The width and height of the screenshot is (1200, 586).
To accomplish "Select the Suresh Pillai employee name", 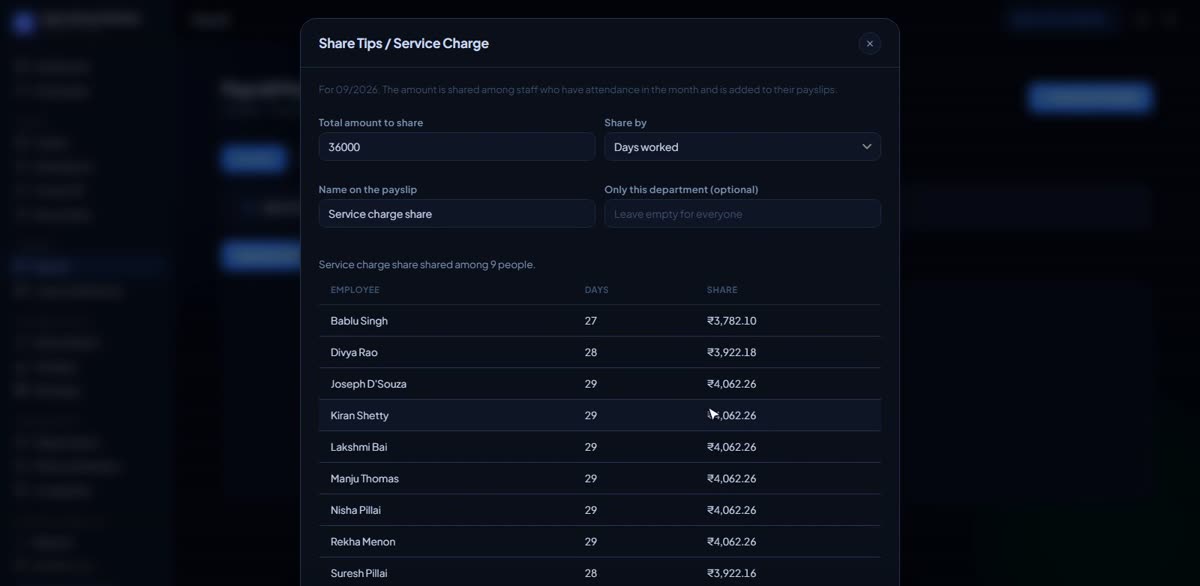I will (359, 573).
